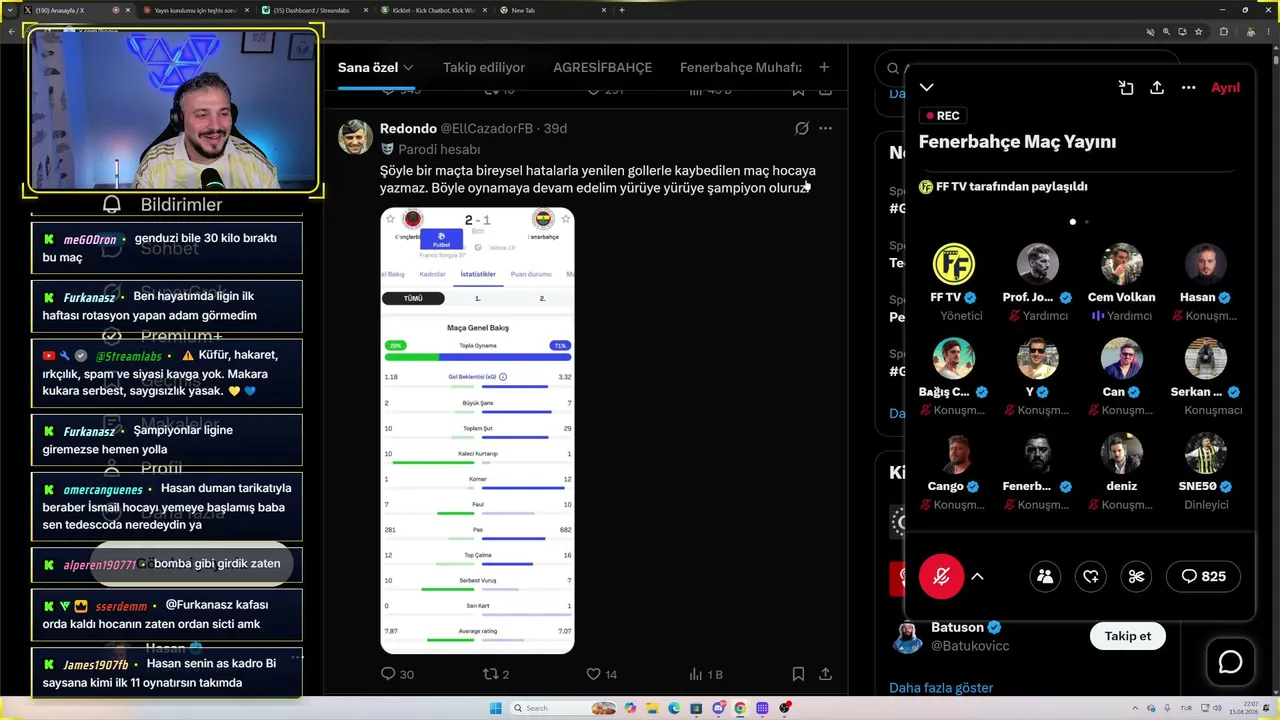
Task: Click the Windows Start button
Action: pos(495,708)
